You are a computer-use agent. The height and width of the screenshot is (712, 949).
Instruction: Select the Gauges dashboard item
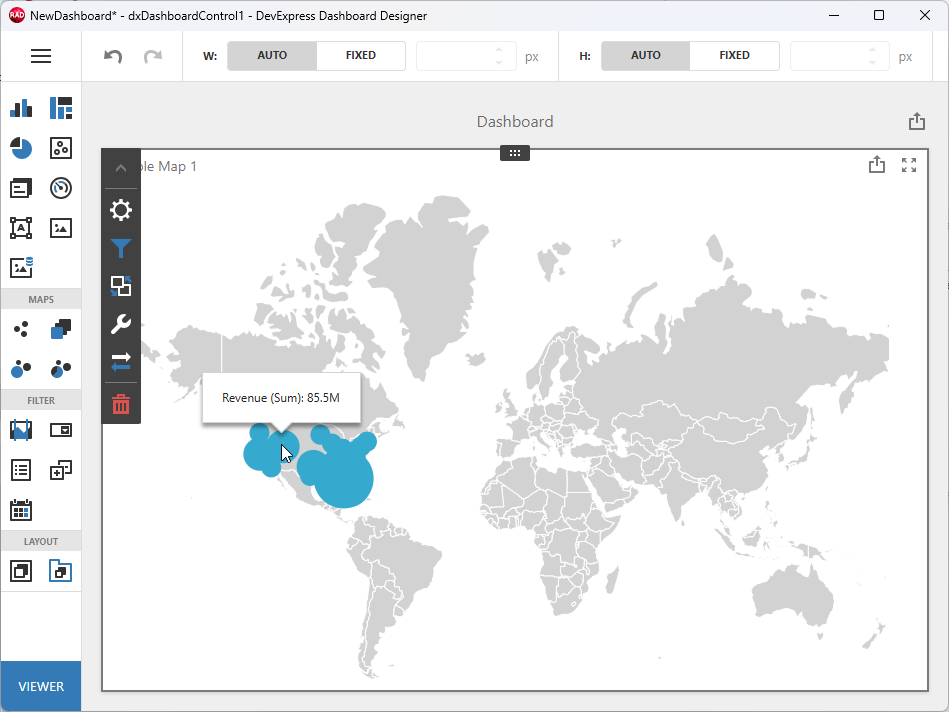60,187
